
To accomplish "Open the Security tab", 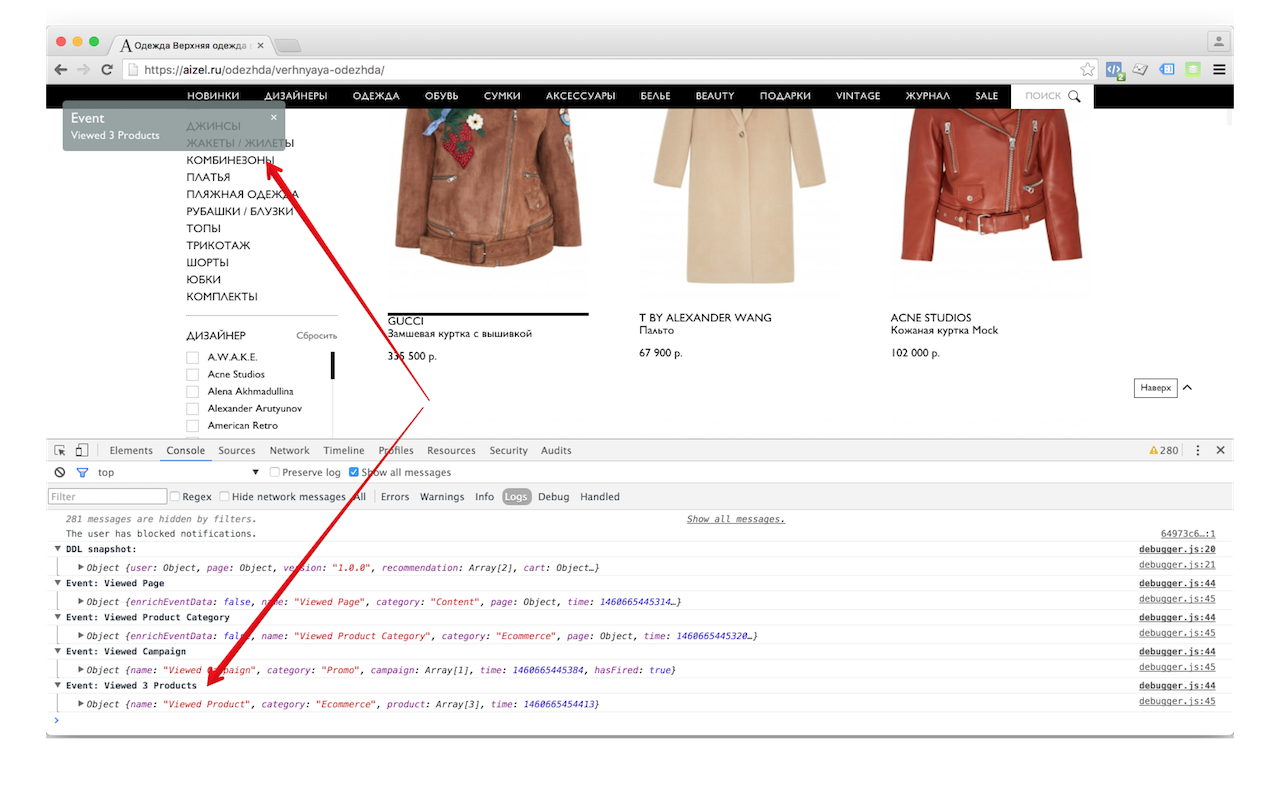I will click(508, 451).
